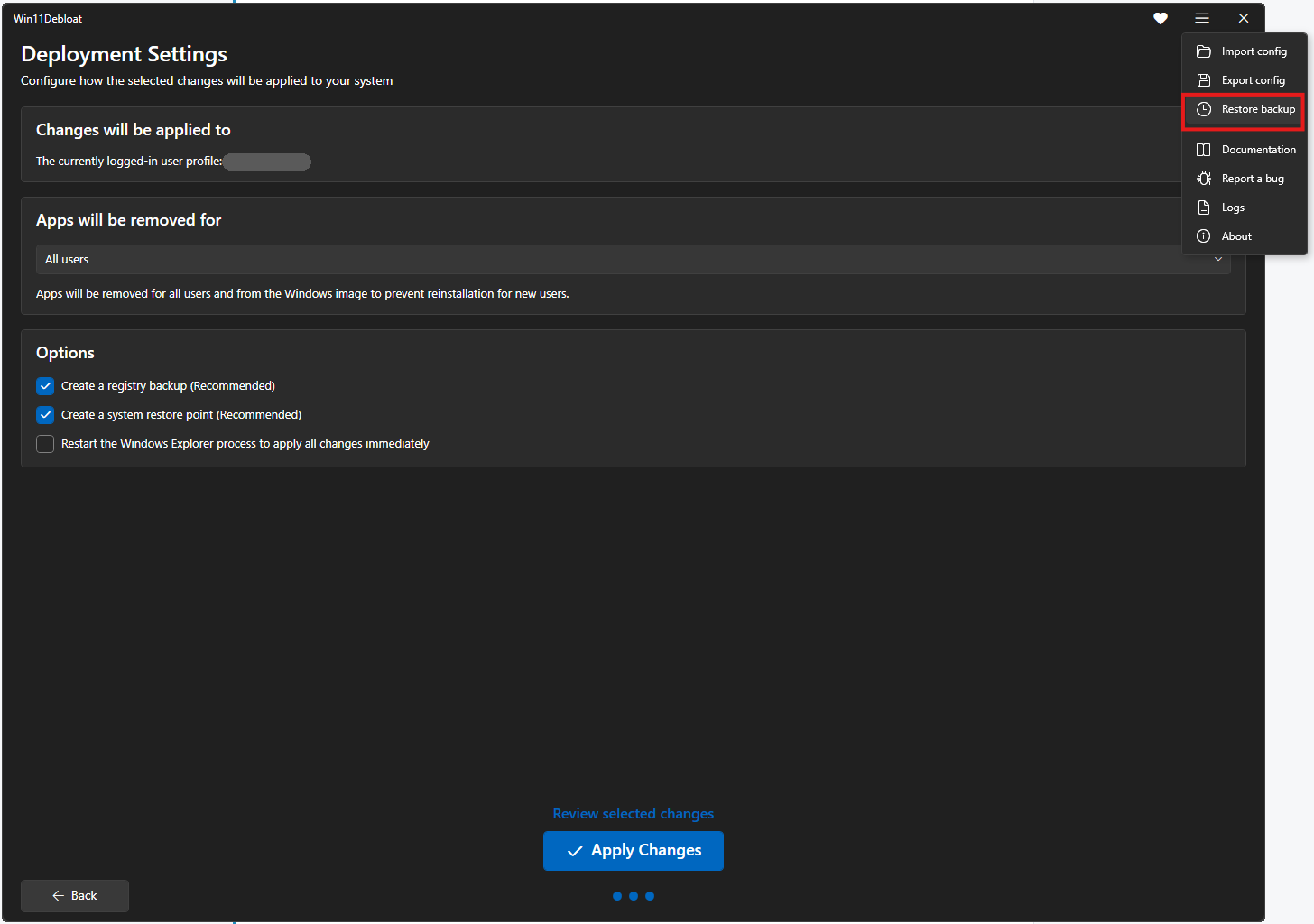Click the redacted user profile name

click(x=267, y=162)
